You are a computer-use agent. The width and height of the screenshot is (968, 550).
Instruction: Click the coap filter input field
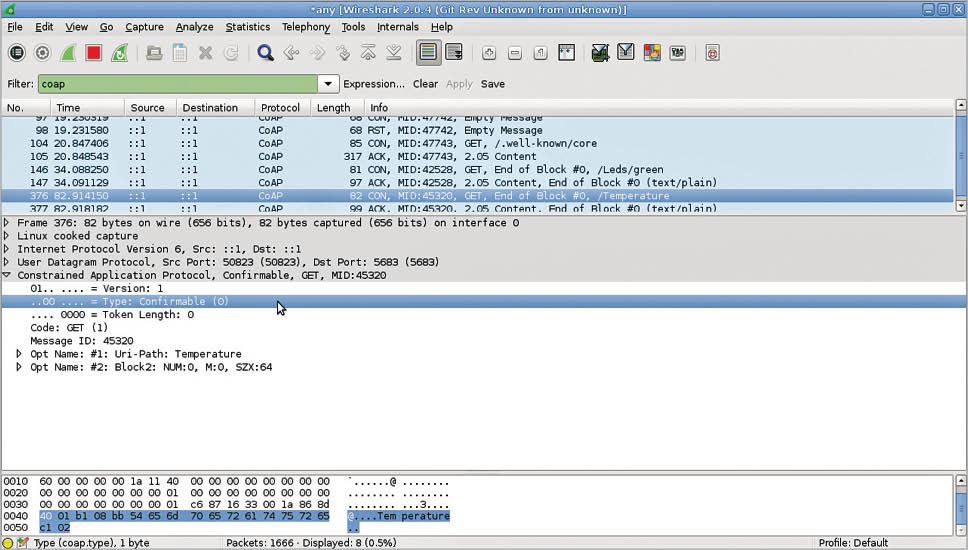tap(178, 84)
